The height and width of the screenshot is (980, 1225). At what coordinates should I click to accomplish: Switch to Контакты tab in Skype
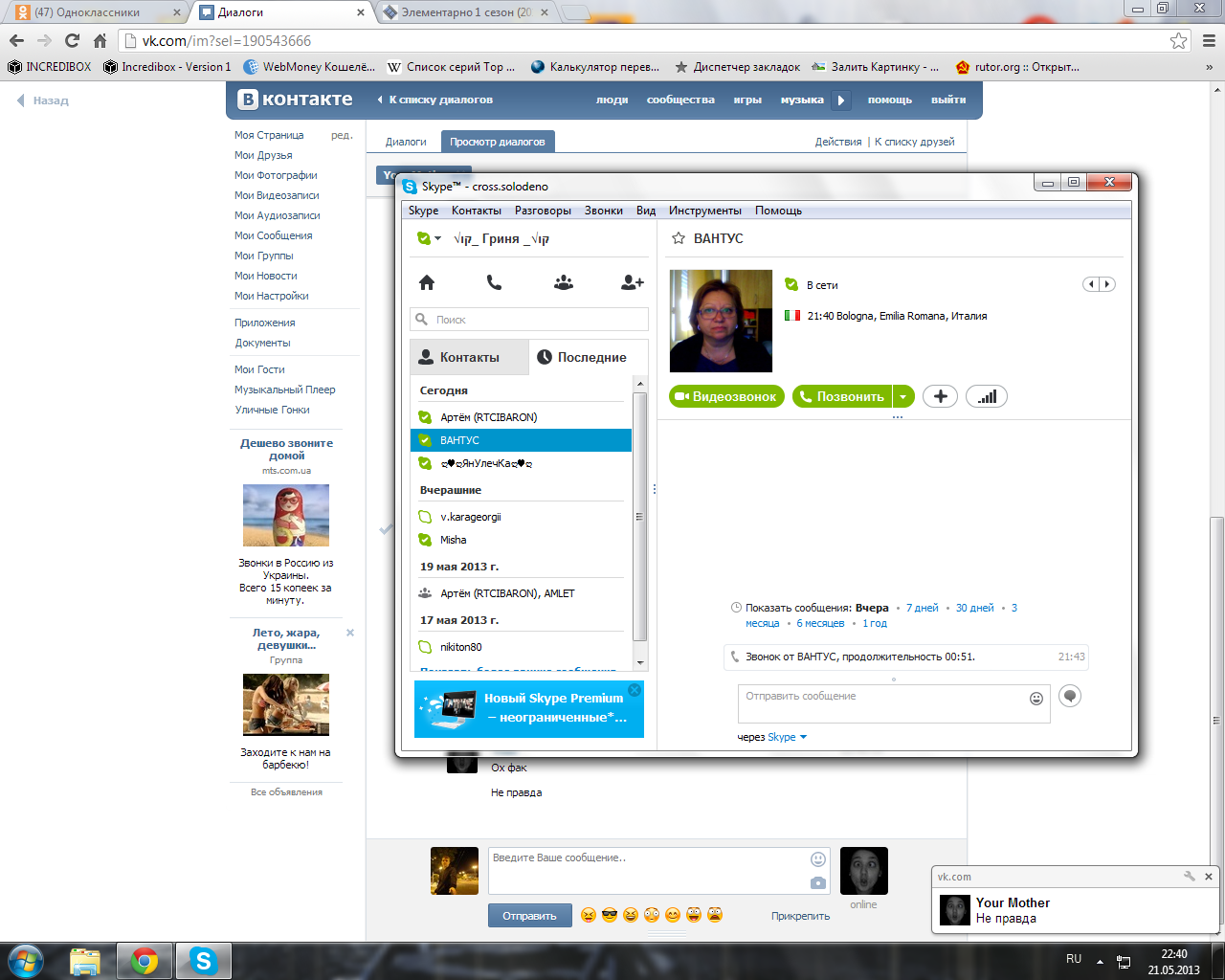point(469,357)
